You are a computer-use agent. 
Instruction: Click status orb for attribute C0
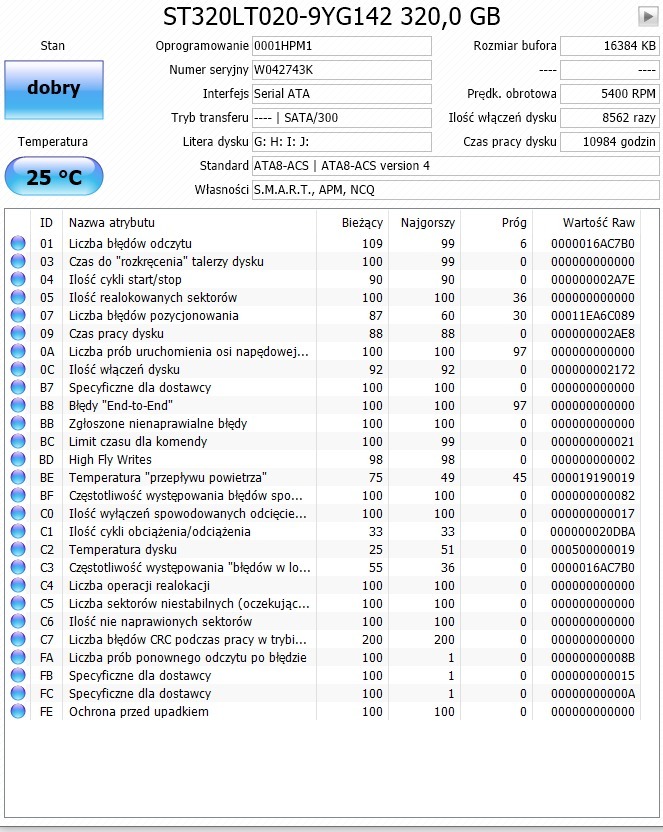[x=18, y=514]
